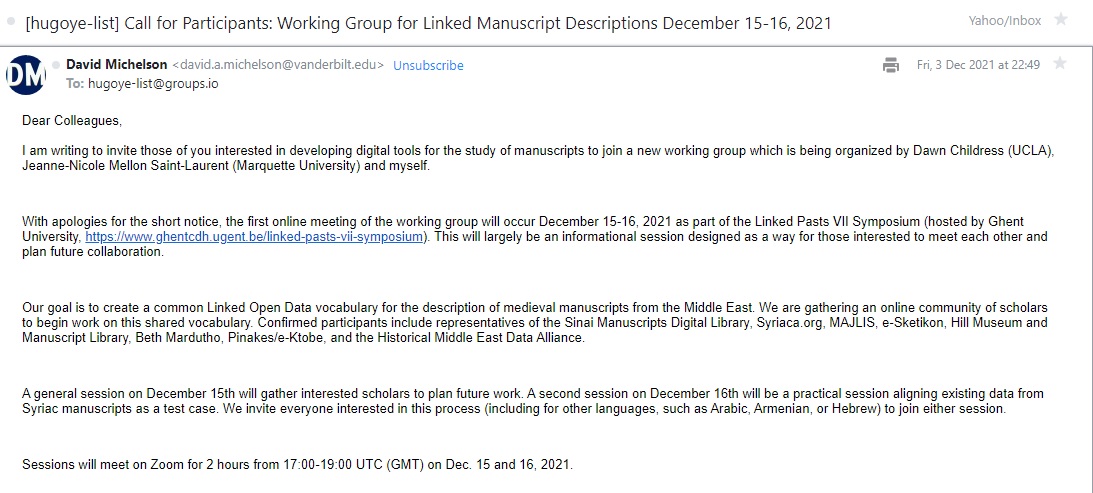Click the 'Dear Colleagues' greeting text
Viewport: 1093px width, 493px height.
(71, 121)
